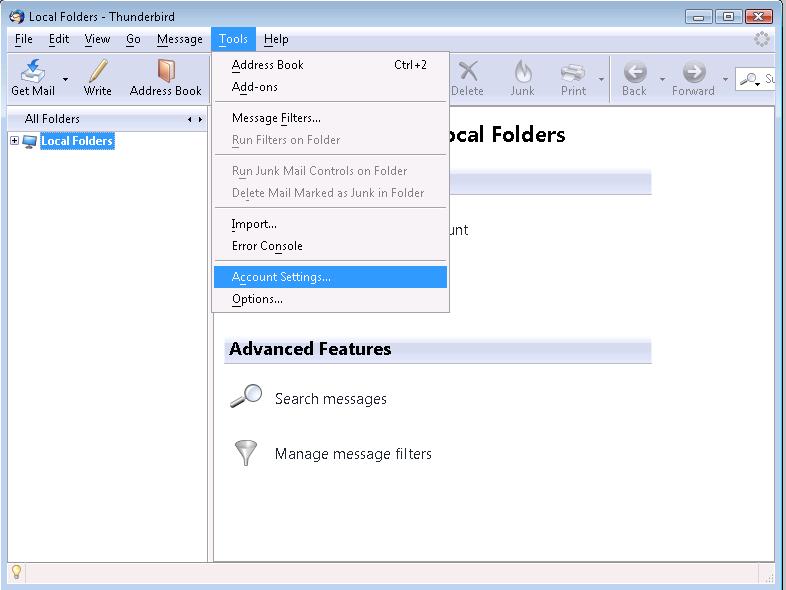Click the search input field
This screenshot has height=590, width=786.
point(755,79)
